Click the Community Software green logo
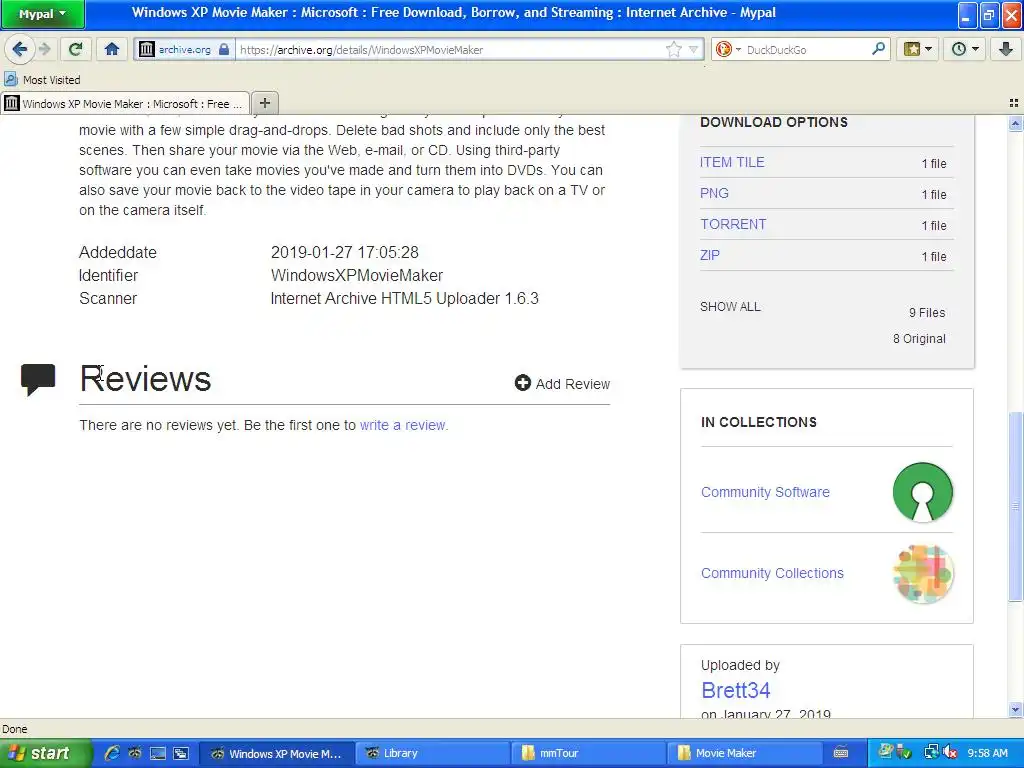The height and width of the screenshot is (768, 1024). pos(922,492)
